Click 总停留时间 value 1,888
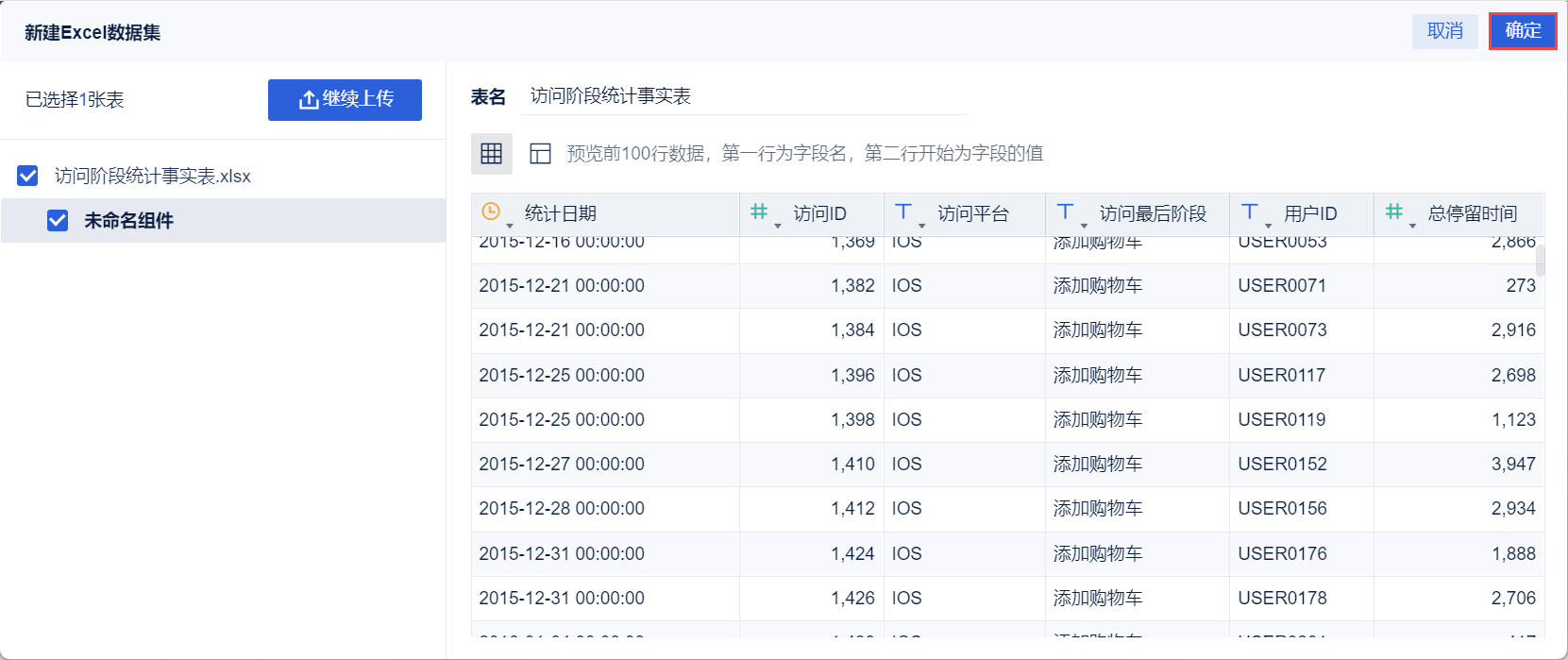The width and height of the screenshot is (1568, 660). tap(1513, 553)
